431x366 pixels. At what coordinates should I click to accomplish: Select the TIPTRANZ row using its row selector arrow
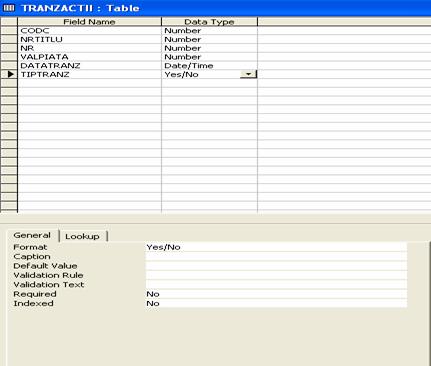(9, 74)
